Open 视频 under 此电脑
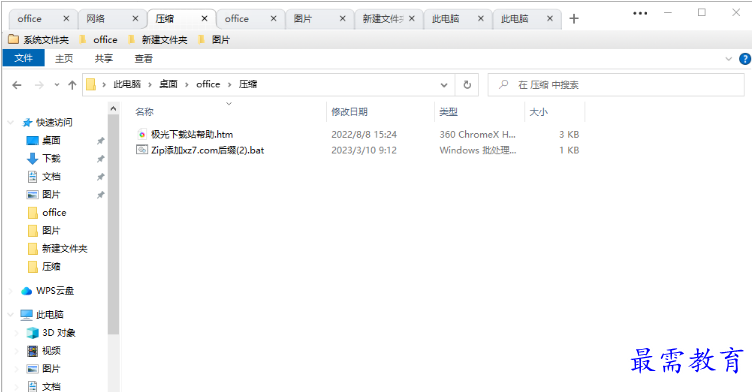752x392 pixels. click(x=51, y=351)
